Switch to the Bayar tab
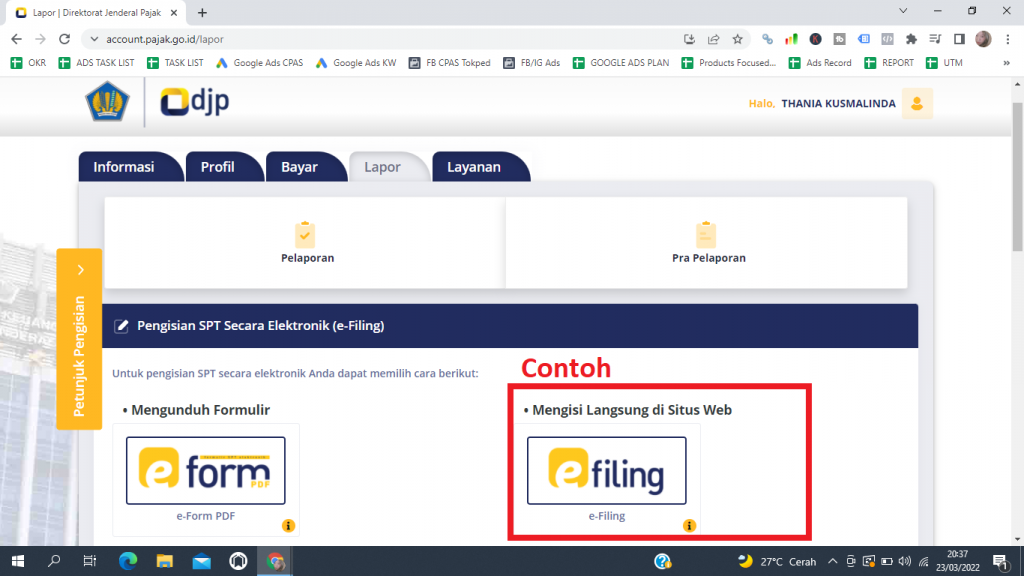1024x576 pixels. click(x=299, y=167)
